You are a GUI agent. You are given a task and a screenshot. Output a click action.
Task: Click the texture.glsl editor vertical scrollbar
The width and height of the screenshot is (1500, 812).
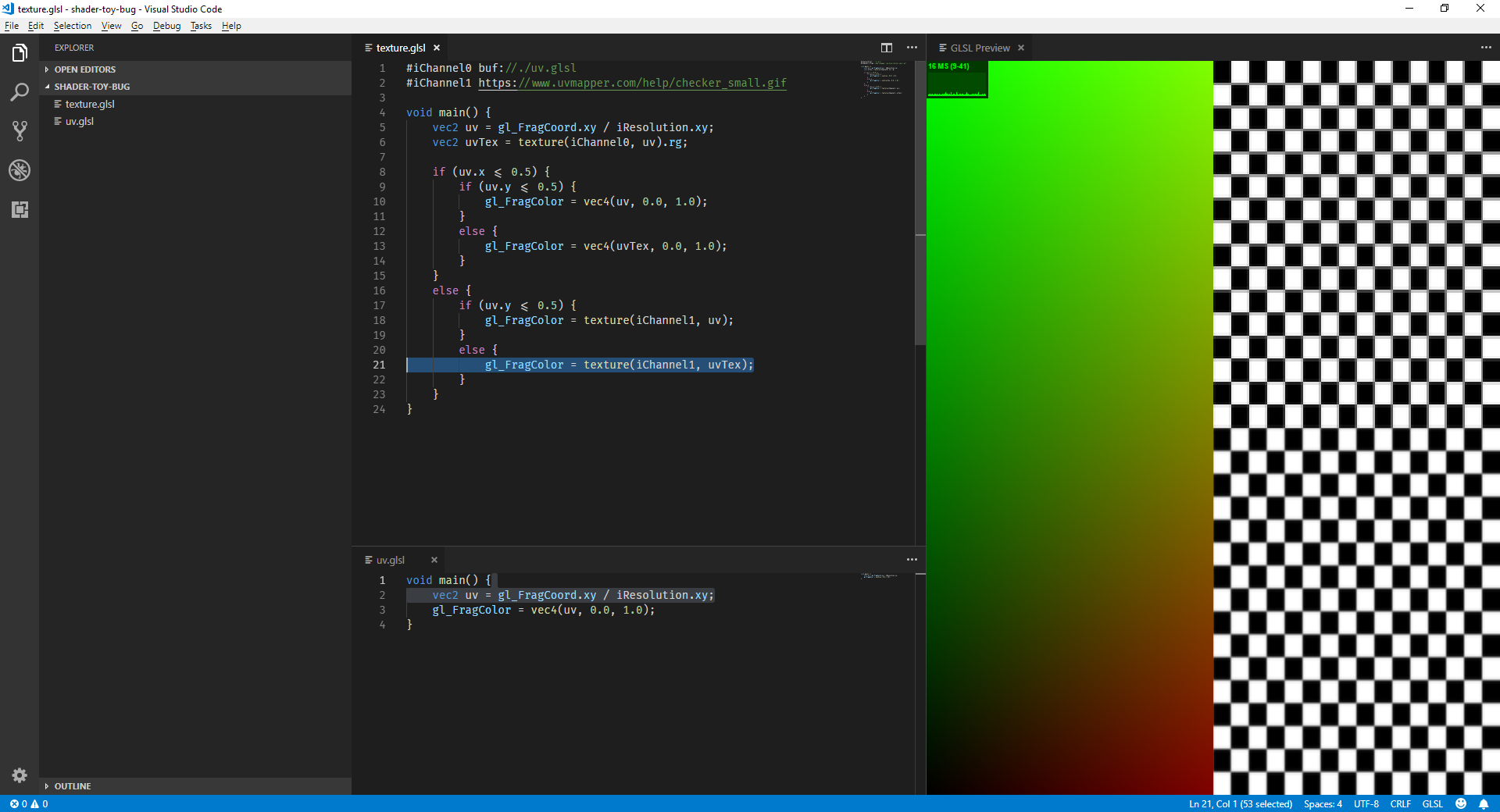(x=920, y=203)
